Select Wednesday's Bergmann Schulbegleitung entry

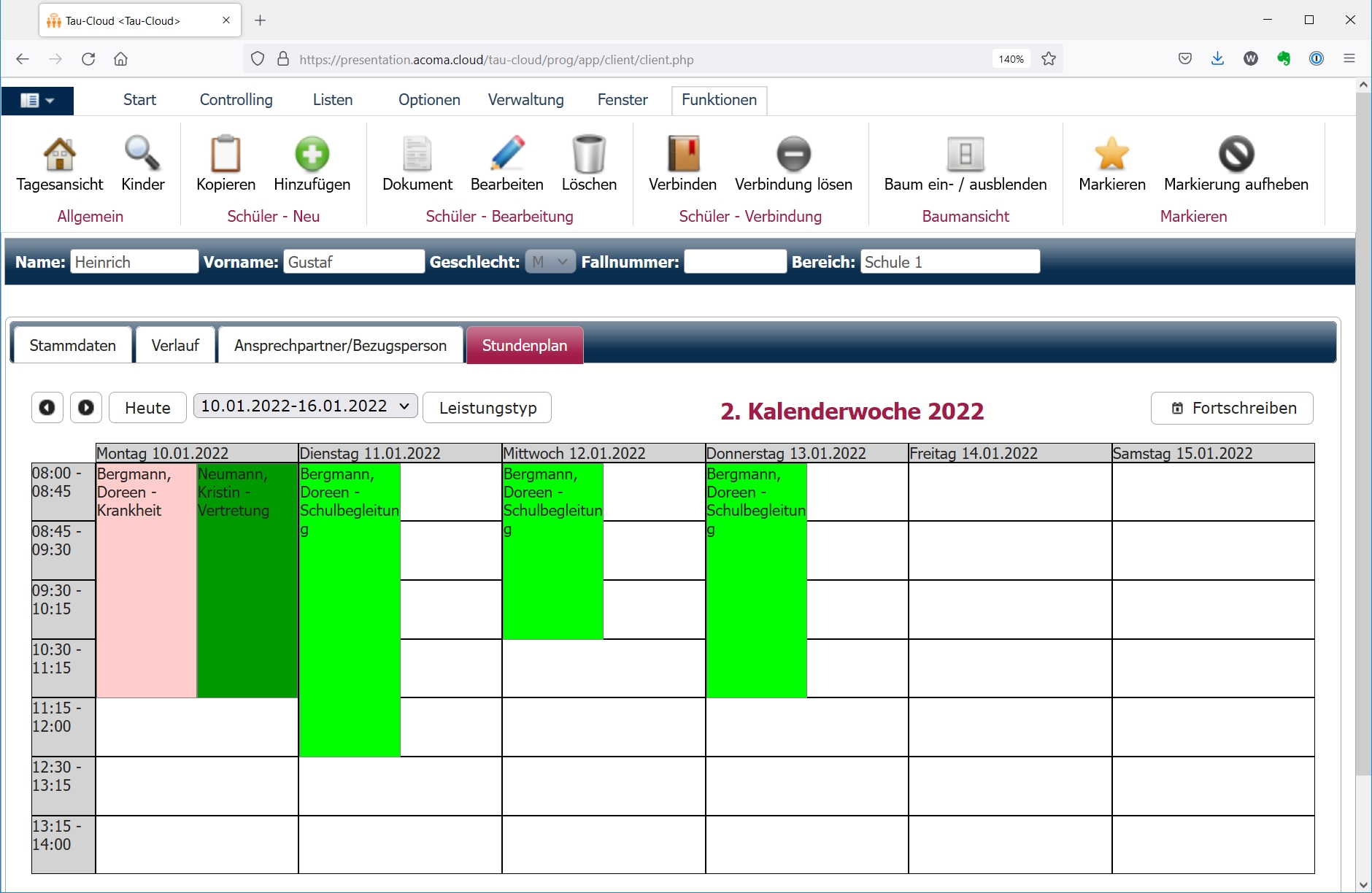(x=553, y=552)
